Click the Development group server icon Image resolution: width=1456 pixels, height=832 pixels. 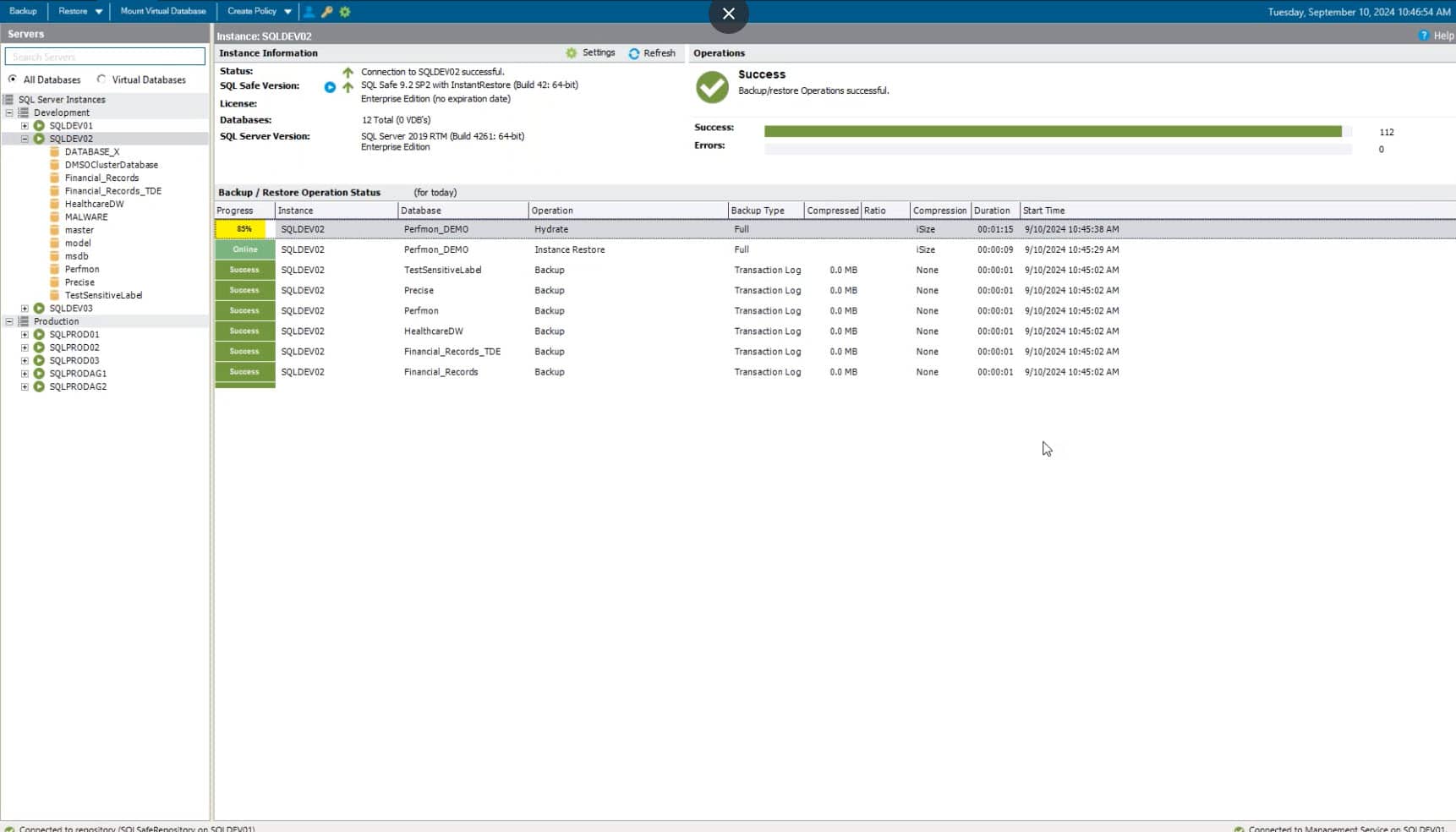click(24, 112)
